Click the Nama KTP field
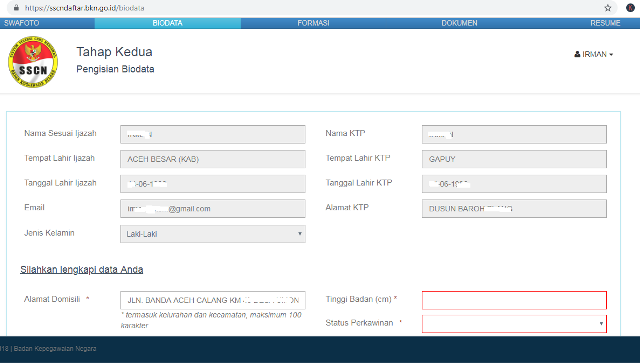This screenshot has height=363, width=640. (514, 134)
